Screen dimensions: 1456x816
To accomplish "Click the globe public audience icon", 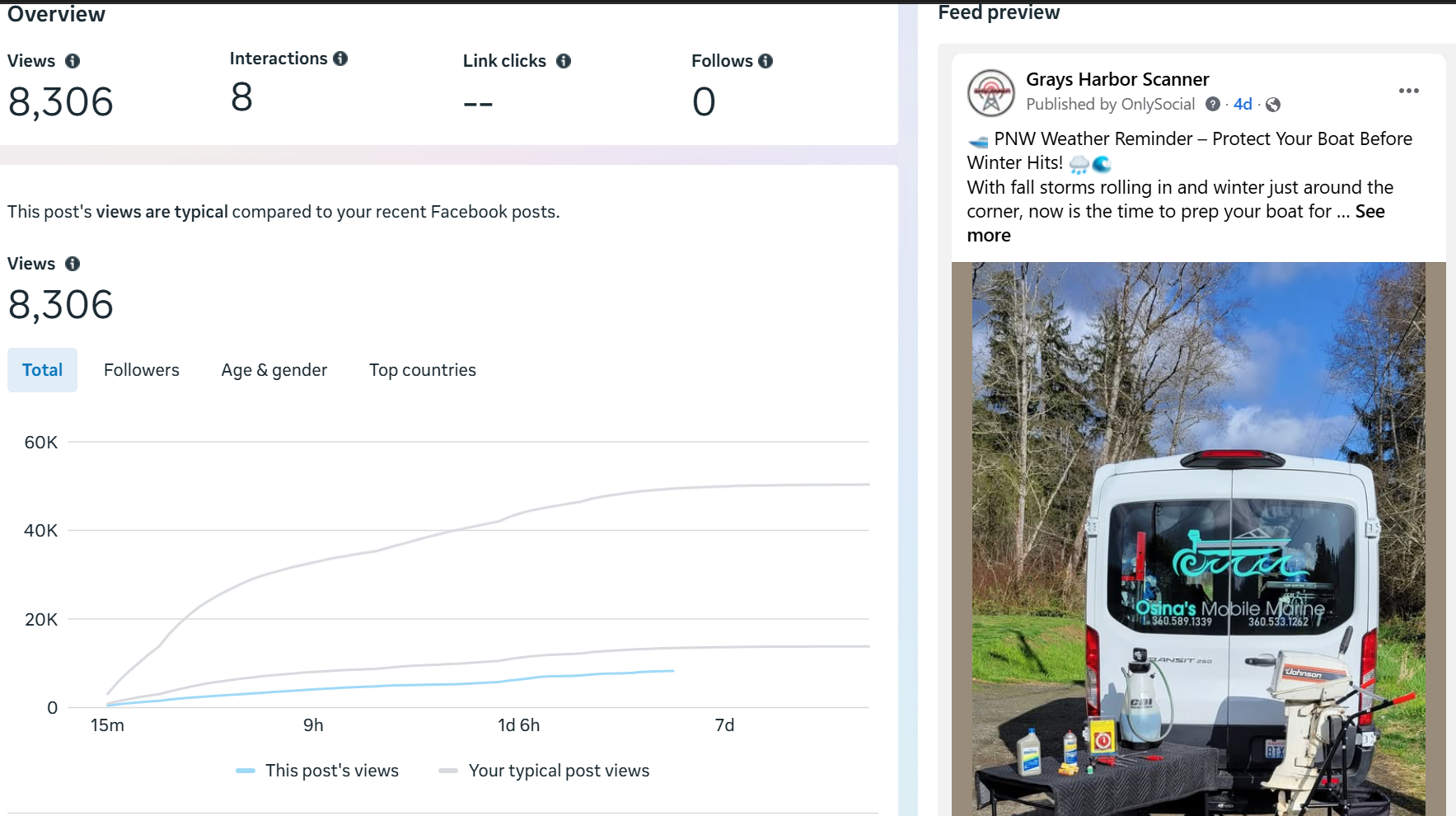I will 1273,105.
